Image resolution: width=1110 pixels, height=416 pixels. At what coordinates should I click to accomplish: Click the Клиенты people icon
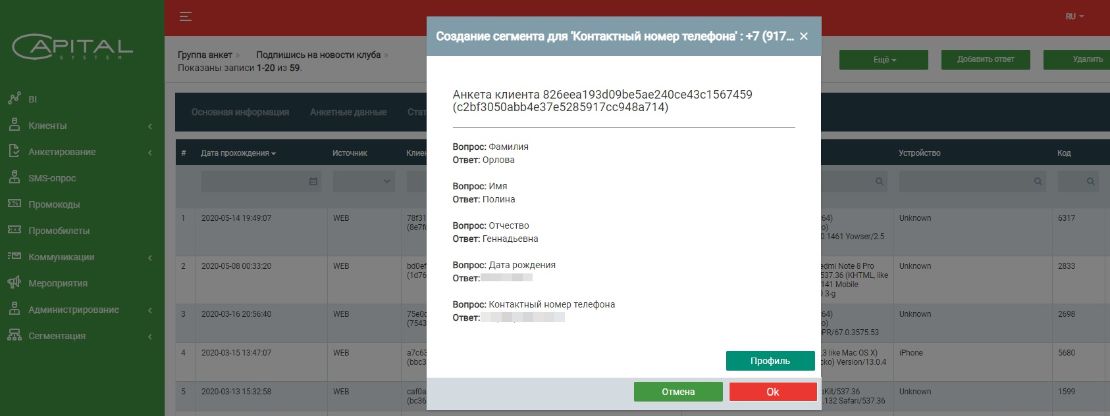[13, 125]
